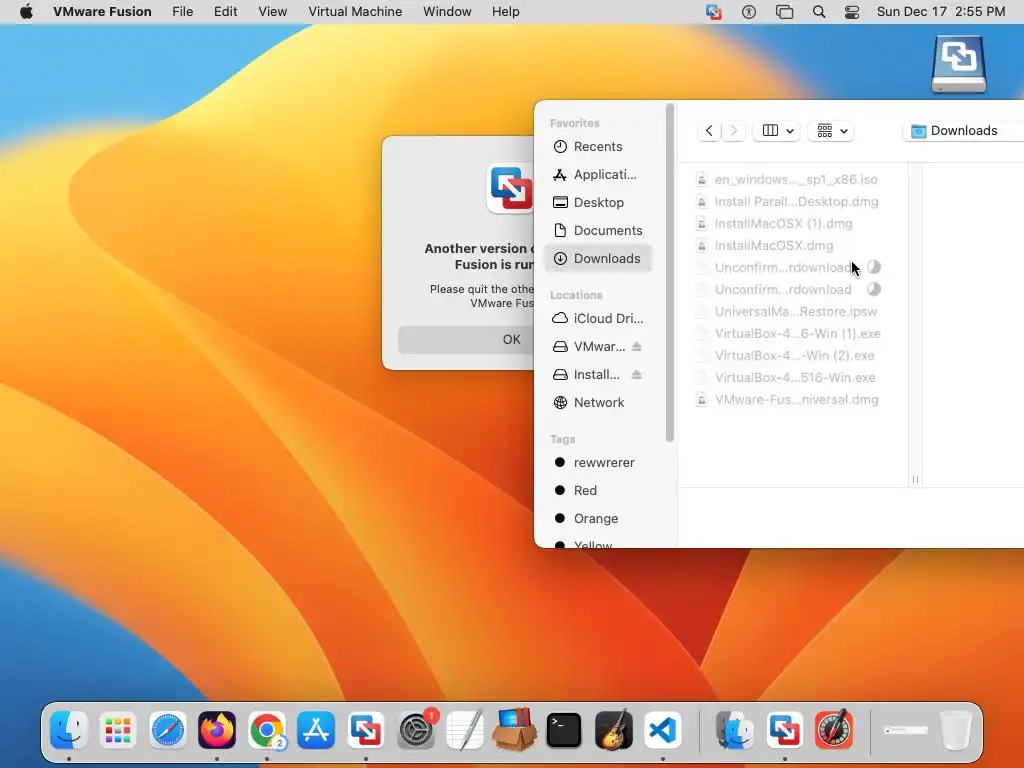Open Visual Studio Code in the Dock
Screen dimensions: 1024x768
pos(663,729)
